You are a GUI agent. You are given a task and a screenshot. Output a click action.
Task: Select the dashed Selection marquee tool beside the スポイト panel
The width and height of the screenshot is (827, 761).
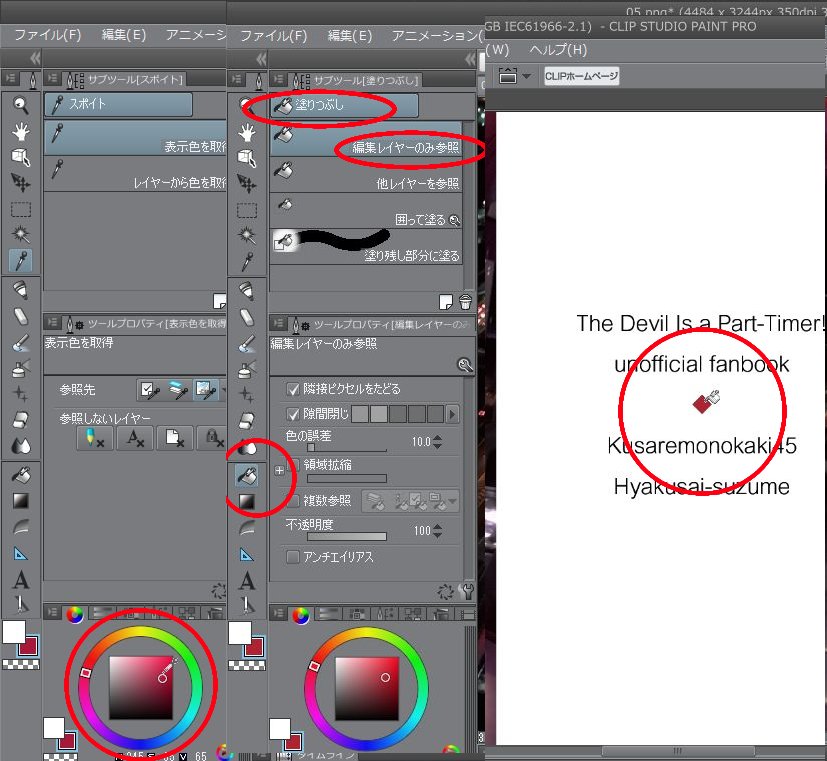point(21,209)
